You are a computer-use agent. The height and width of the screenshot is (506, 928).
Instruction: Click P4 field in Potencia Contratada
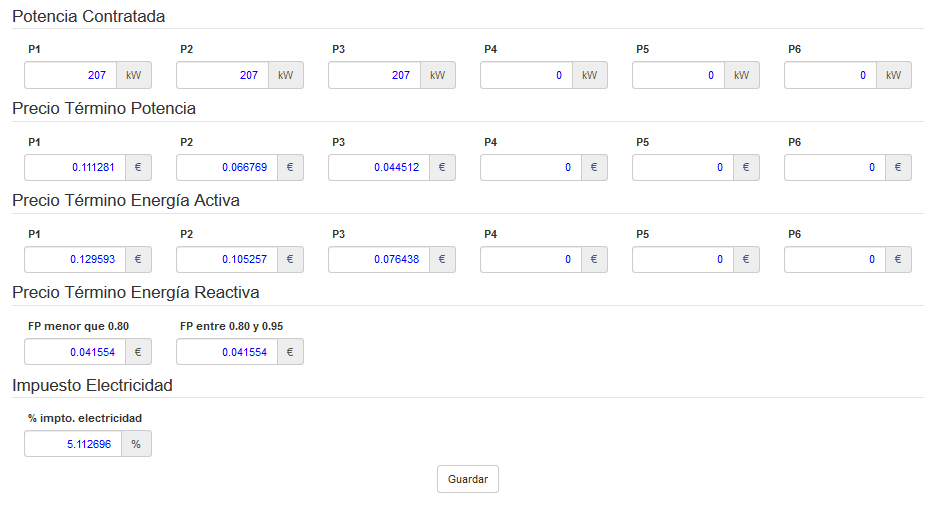[x=526, y=76]
